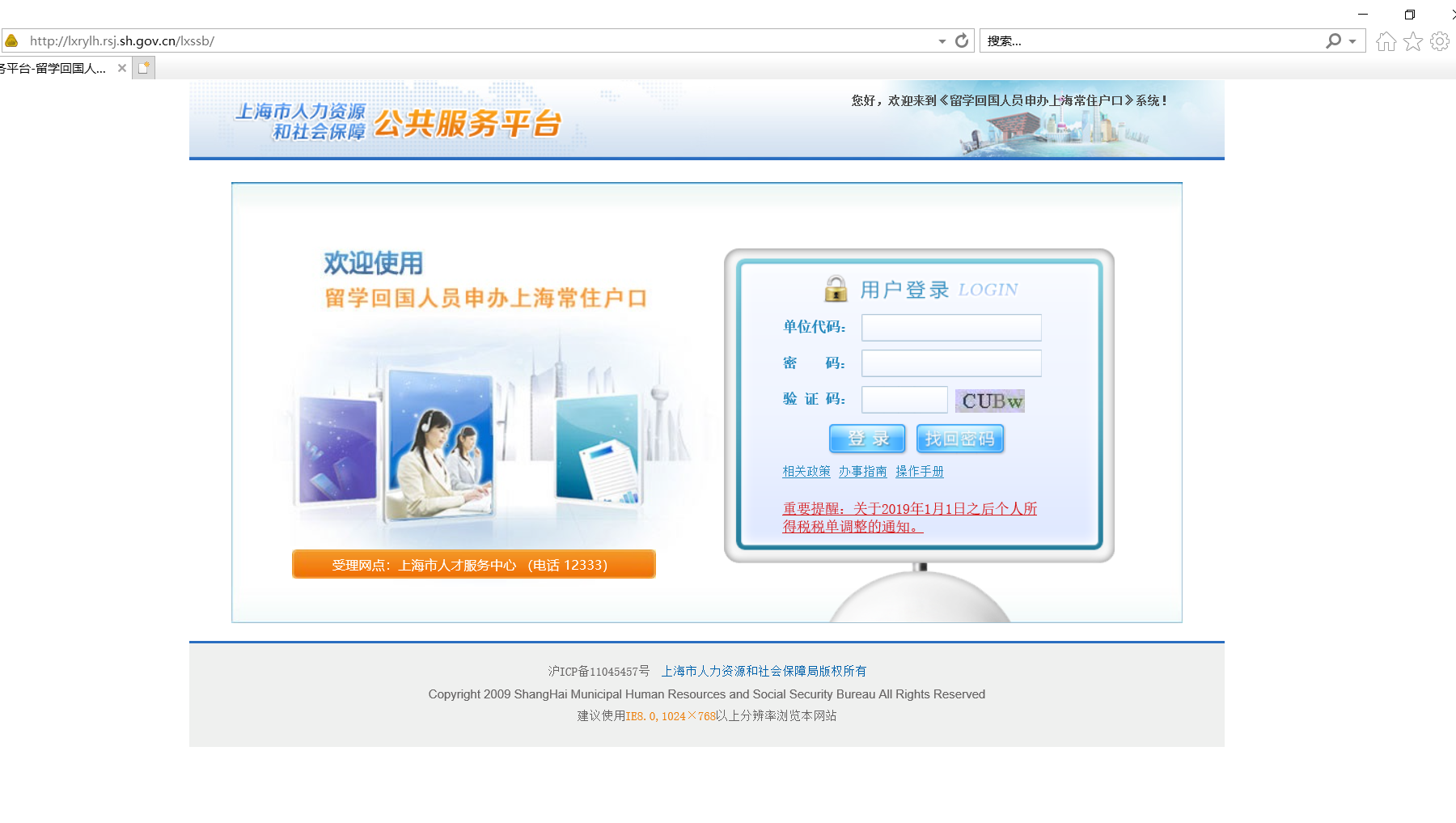Image resolution: width=1456 pixels, height=823 pixels.
Task: Click the document panel picture
Action: coord(599,449)
